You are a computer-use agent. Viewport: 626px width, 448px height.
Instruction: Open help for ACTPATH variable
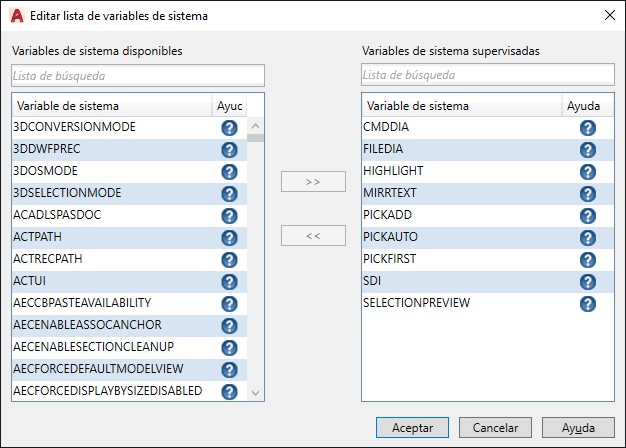(229, 238)
